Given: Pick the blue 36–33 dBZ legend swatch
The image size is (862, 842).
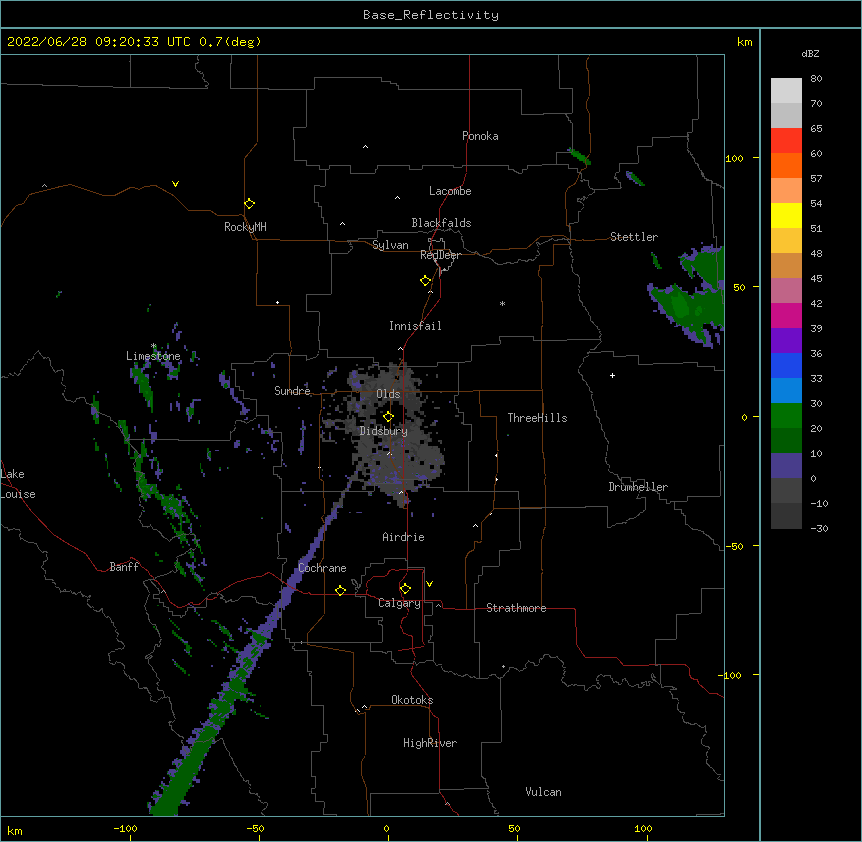Looking at the screenshot, I should pyautogui.click(x=786, y=365).
